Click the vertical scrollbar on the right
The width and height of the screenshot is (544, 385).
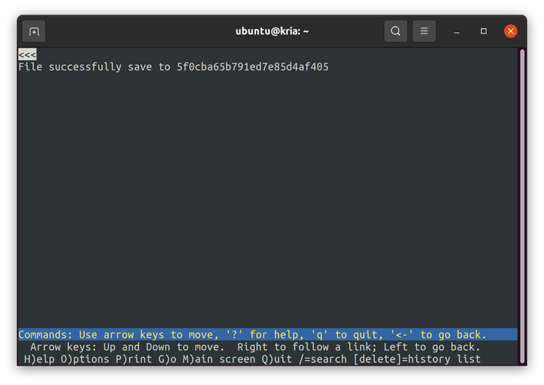[522, 206]
